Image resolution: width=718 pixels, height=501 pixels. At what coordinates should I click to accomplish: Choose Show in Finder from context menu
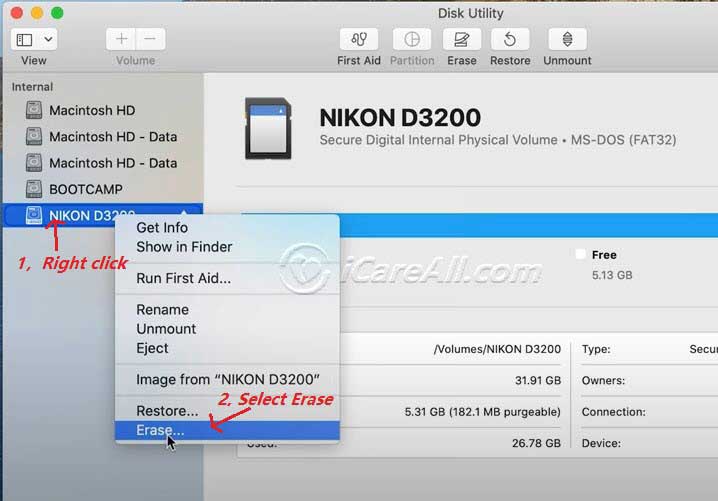click(227, 247)
